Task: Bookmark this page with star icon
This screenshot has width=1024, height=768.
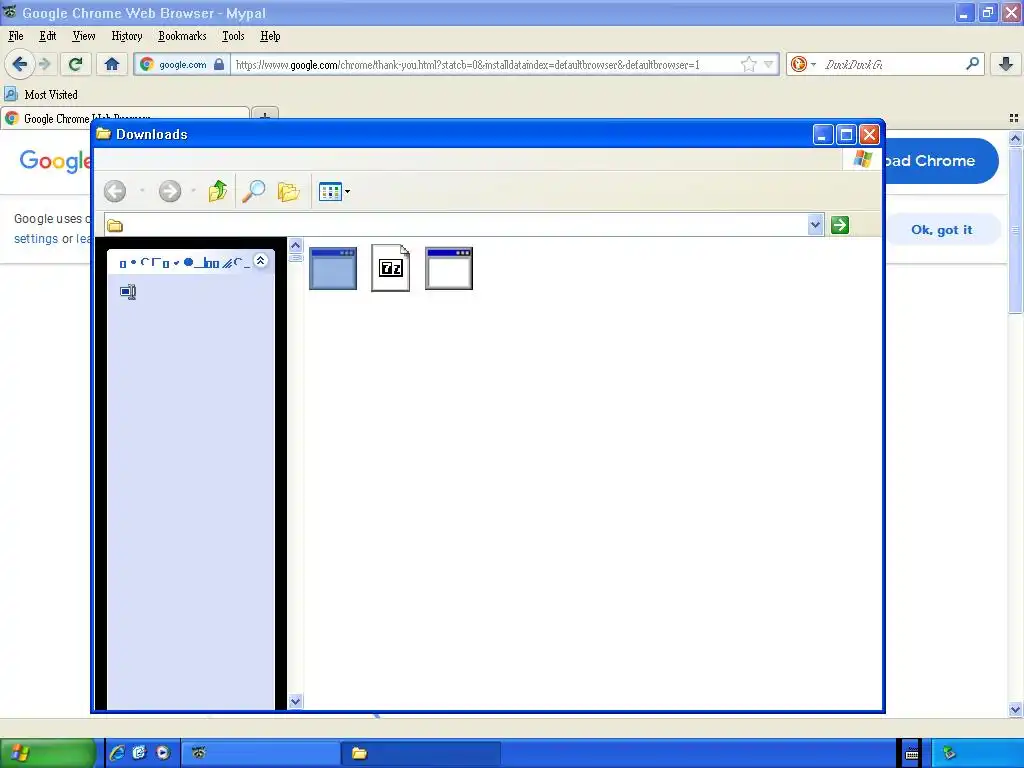Action: pyautogui.click(x=748, y=64)
